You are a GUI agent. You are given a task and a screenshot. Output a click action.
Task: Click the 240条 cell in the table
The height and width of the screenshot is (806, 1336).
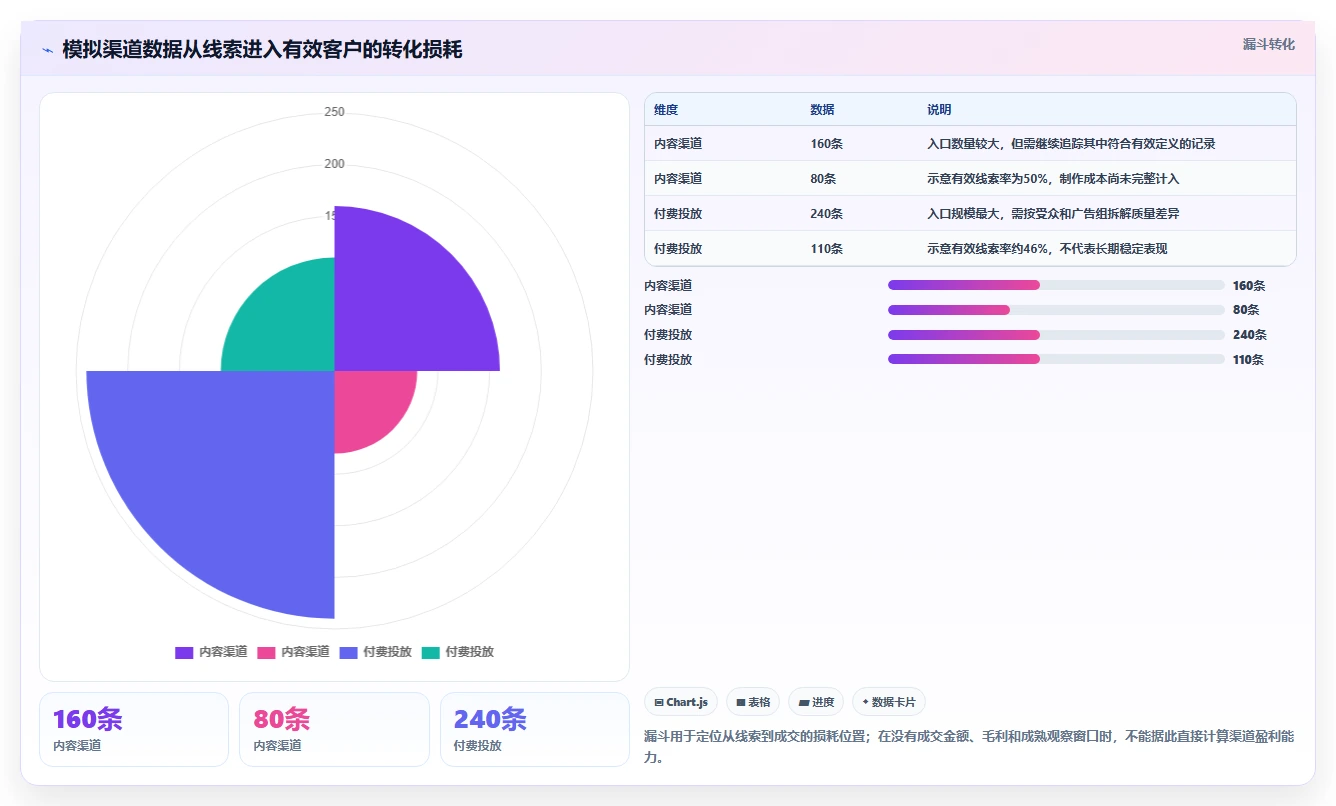pyautogui.click(x=827, y=214)
